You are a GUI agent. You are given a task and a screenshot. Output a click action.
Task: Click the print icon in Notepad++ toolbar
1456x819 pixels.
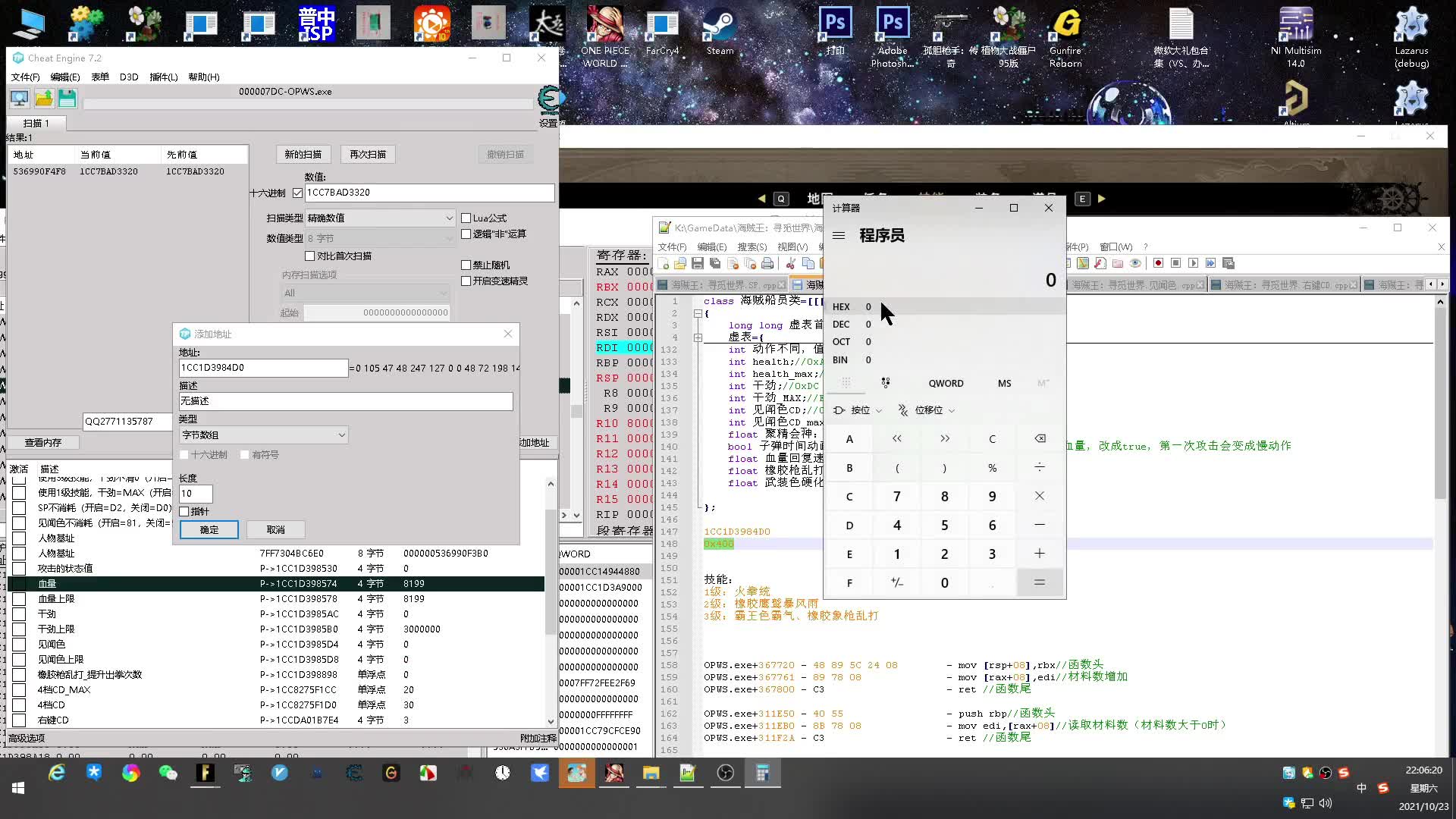767,263
